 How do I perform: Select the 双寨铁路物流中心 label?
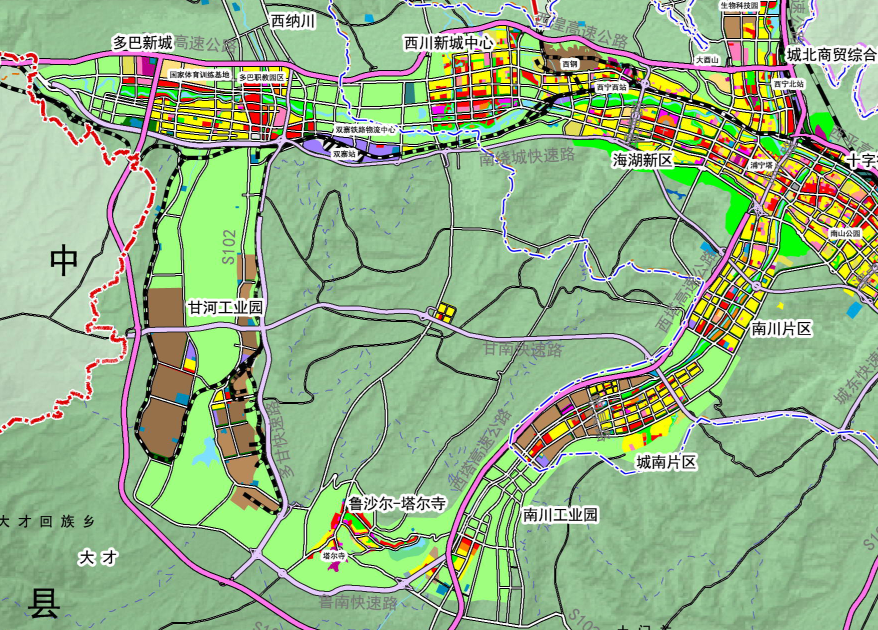pyautogui.click(x=366, y=129)
